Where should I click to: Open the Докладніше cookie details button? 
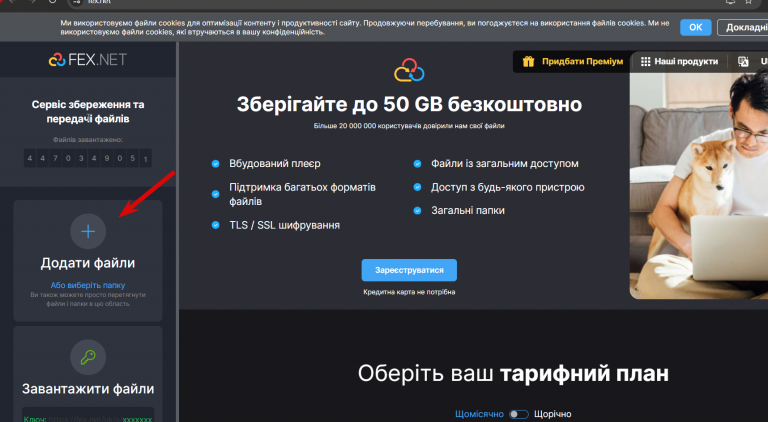pos(743,27)
